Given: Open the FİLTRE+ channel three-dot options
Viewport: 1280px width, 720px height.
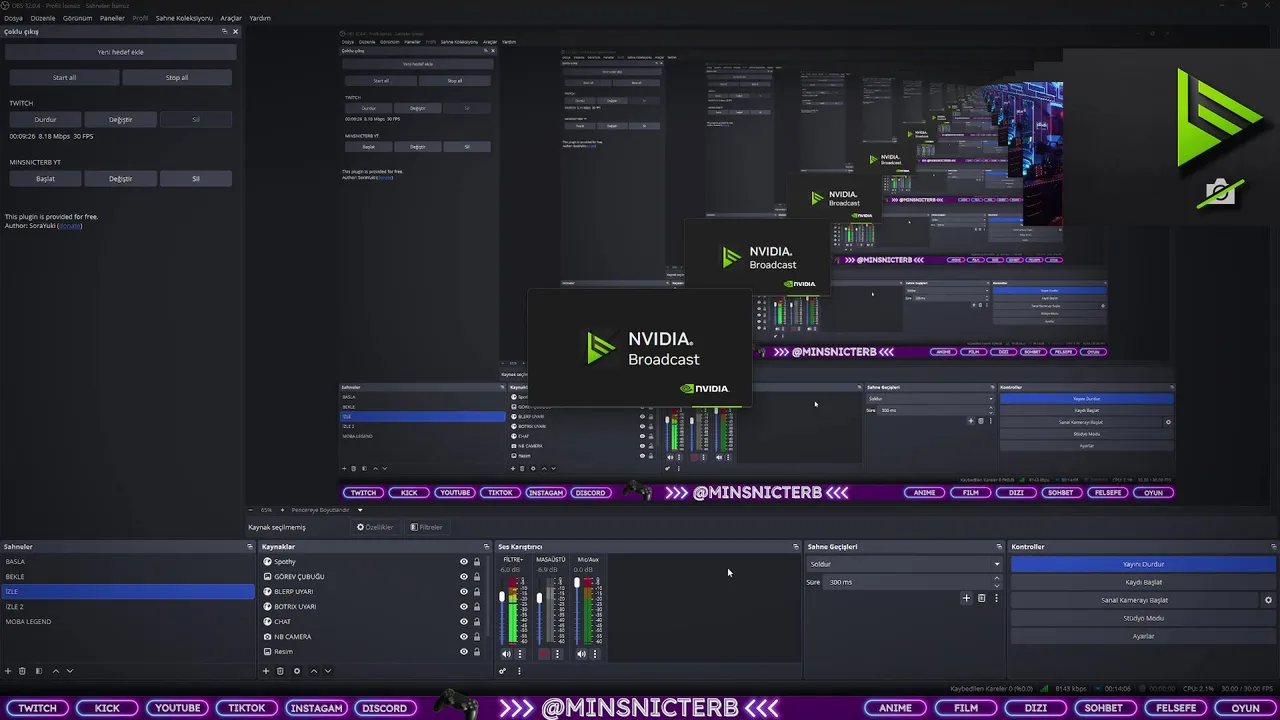Looking at the screenshot, I should click(x=519, y=654).
